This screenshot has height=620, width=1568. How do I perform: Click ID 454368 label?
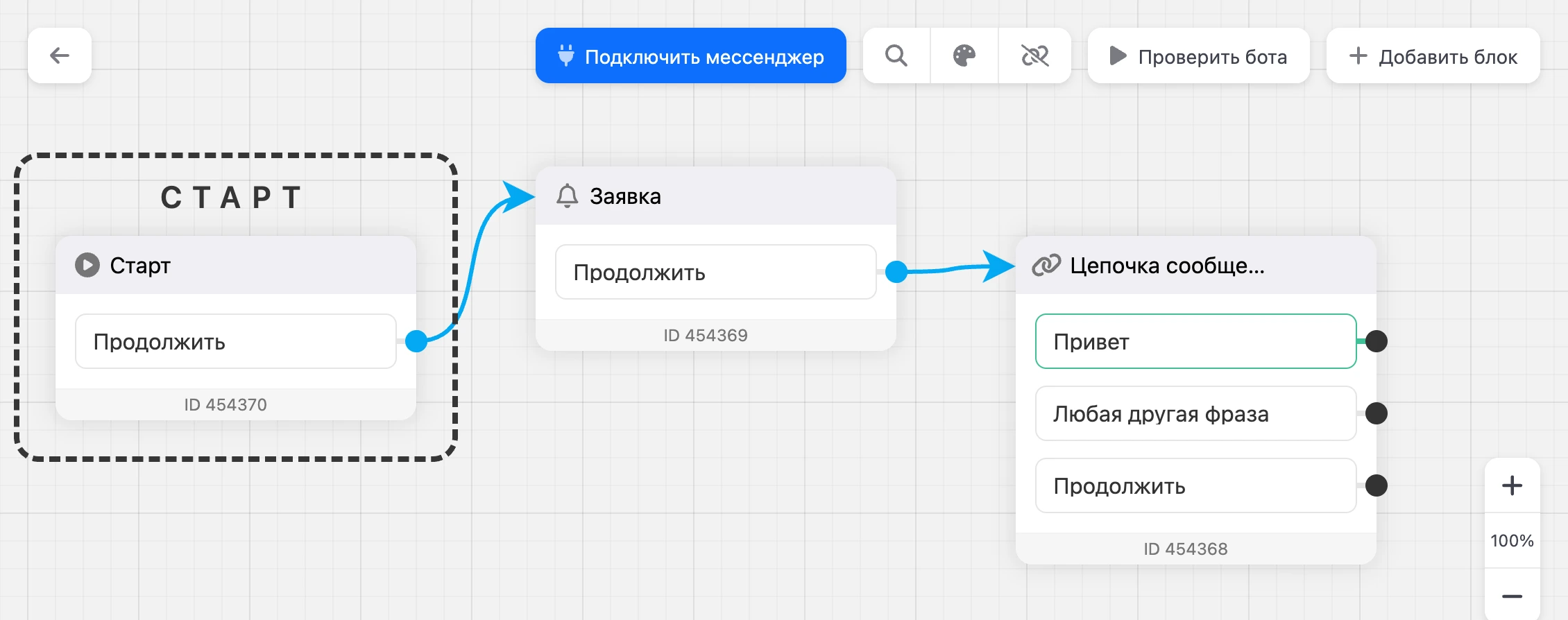[x=1186, y=549]
